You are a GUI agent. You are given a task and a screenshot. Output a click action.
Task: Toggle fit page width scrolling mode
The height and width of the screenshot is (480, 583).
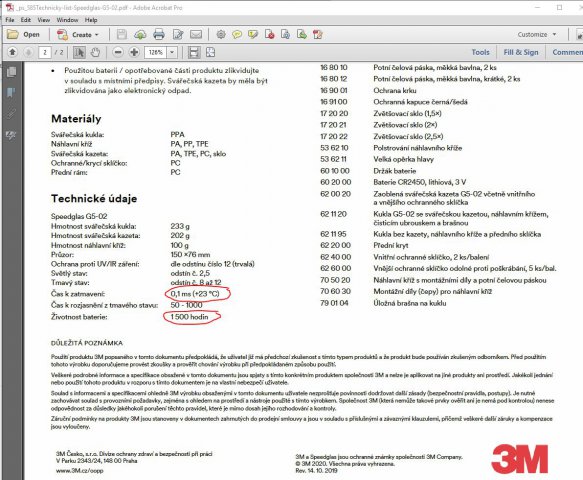pyautogui.click(x=194, y=52)
